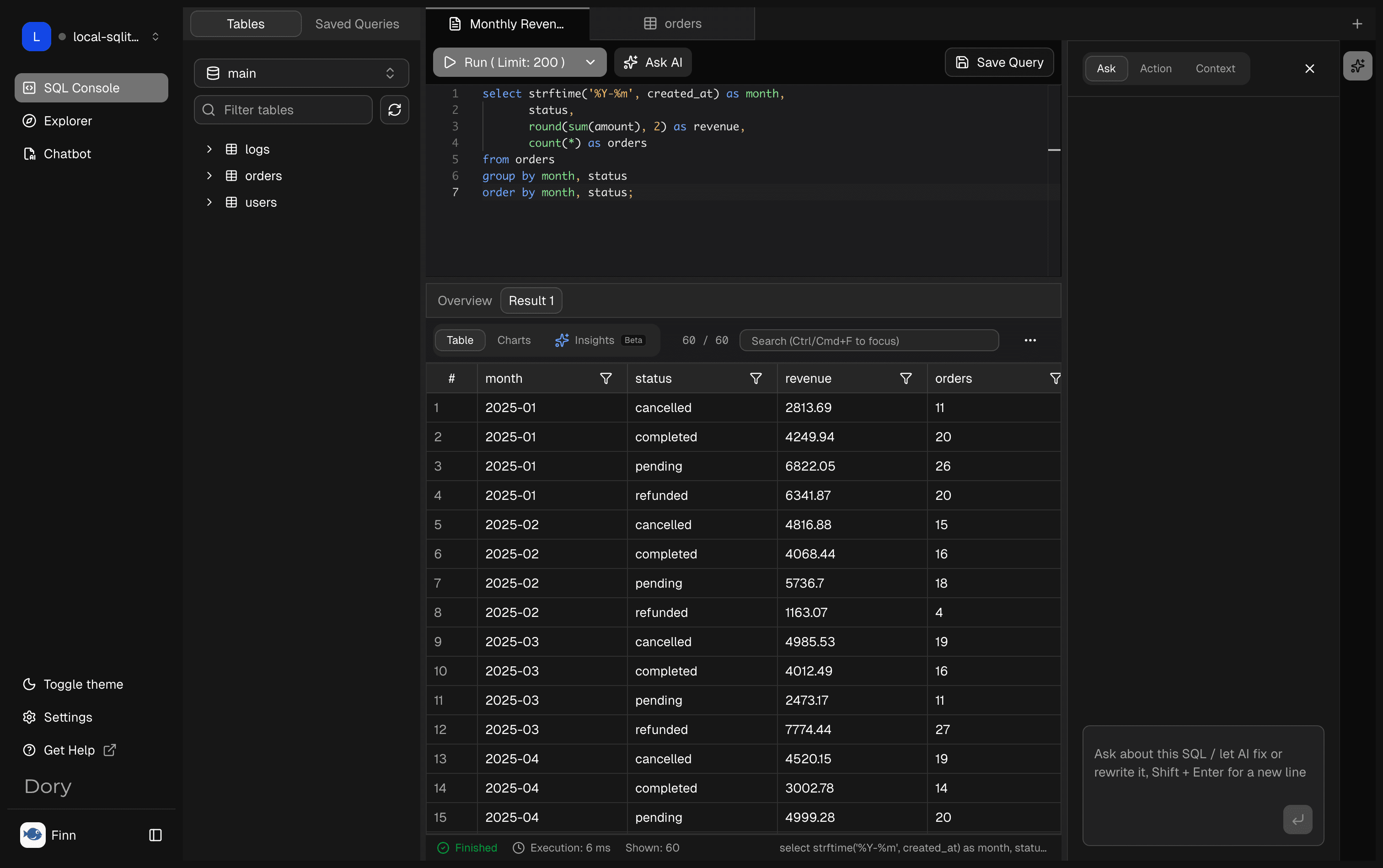Select the Context tab in AI panel
The width and height of the screenshot is (1383, 868).
pyautogui.click(x=1215, y=68)
